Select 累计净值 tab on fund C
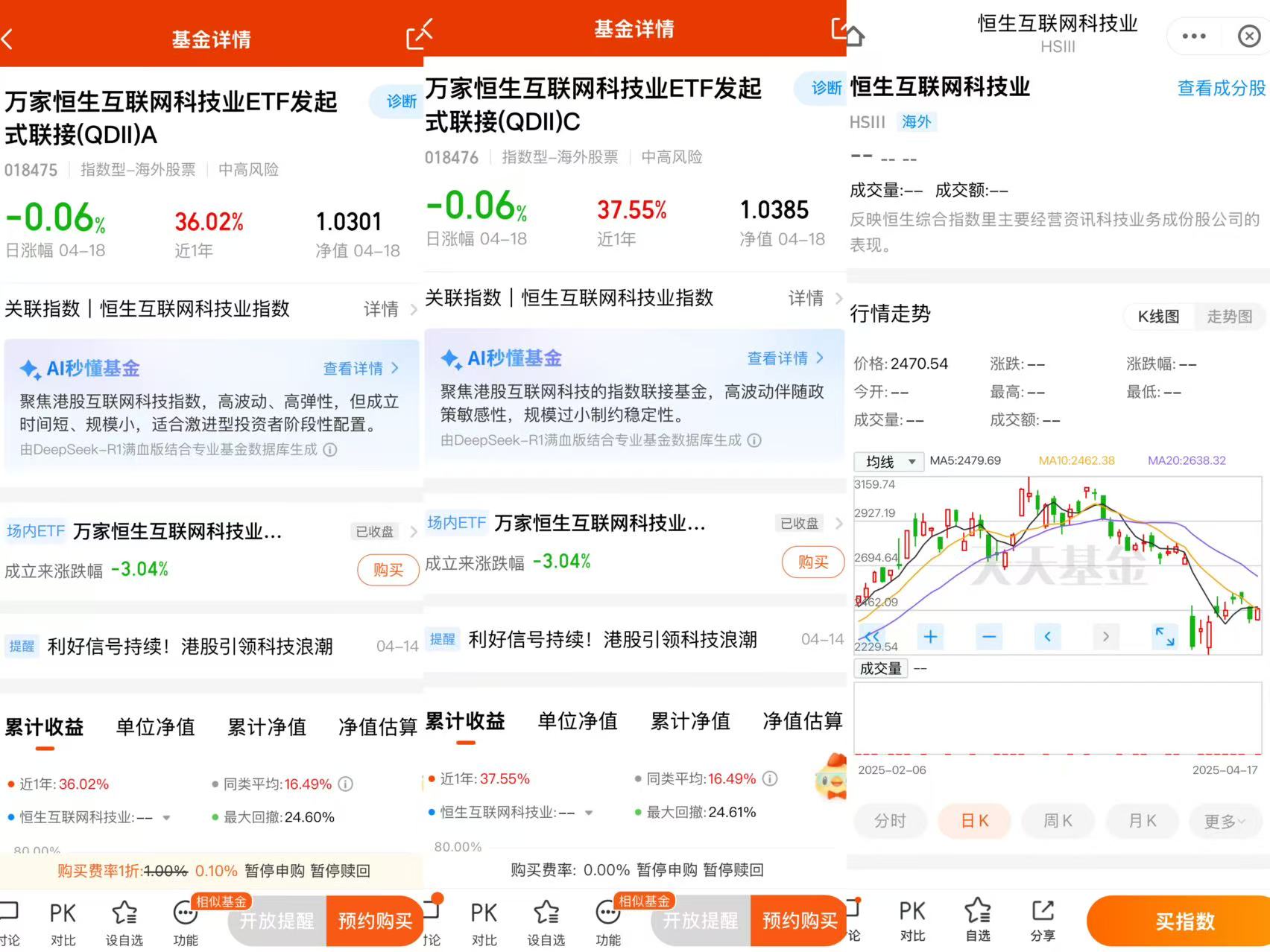Screen dimensions: 1270x952 pyautogui.click(x=690, y=720)
